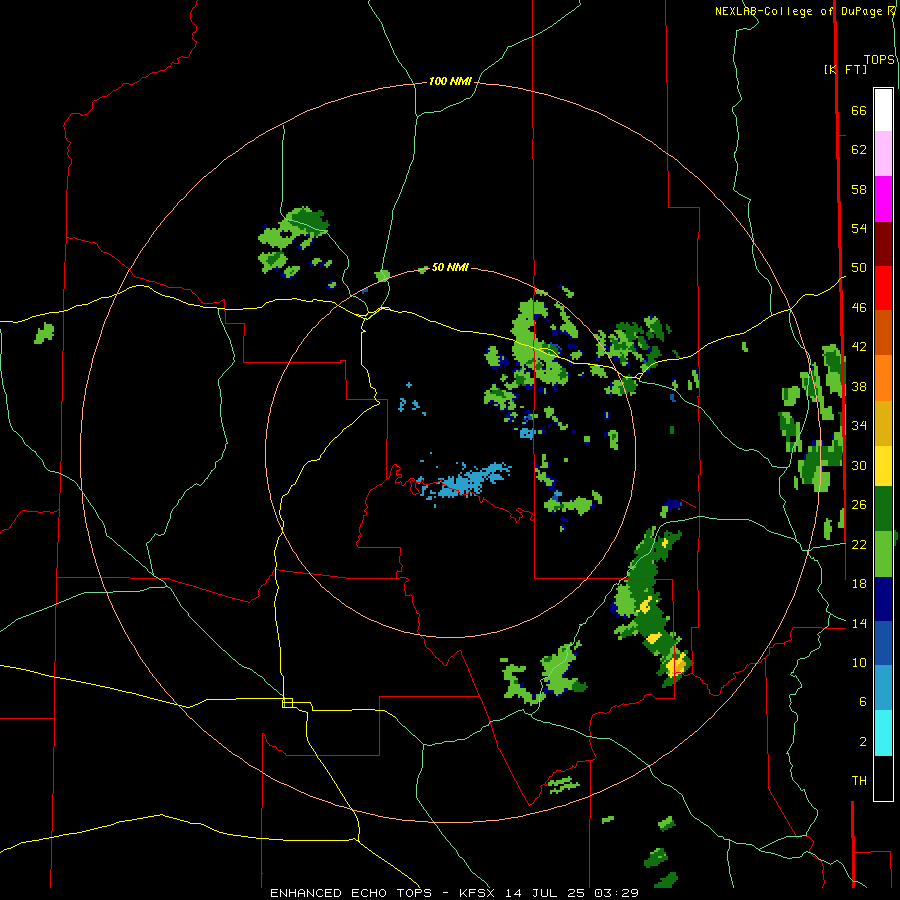900x900 pixels.
Task: Click the legend value 54
Action: pyautogui.click(x=859, y=228)
